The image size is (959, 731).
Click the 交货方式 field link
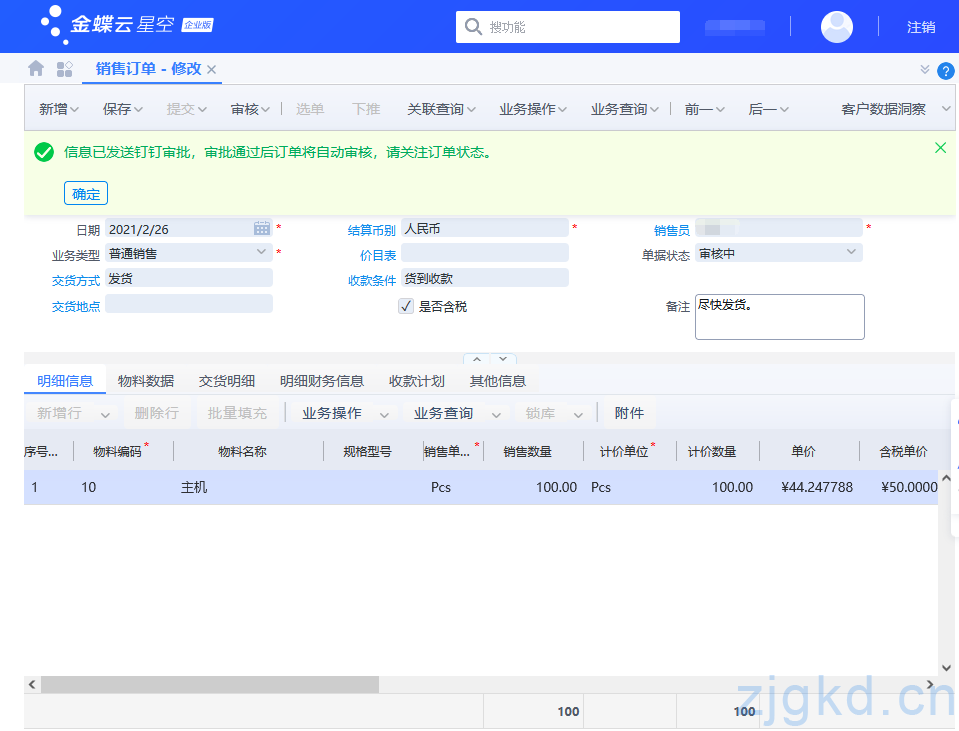[76, 280]
